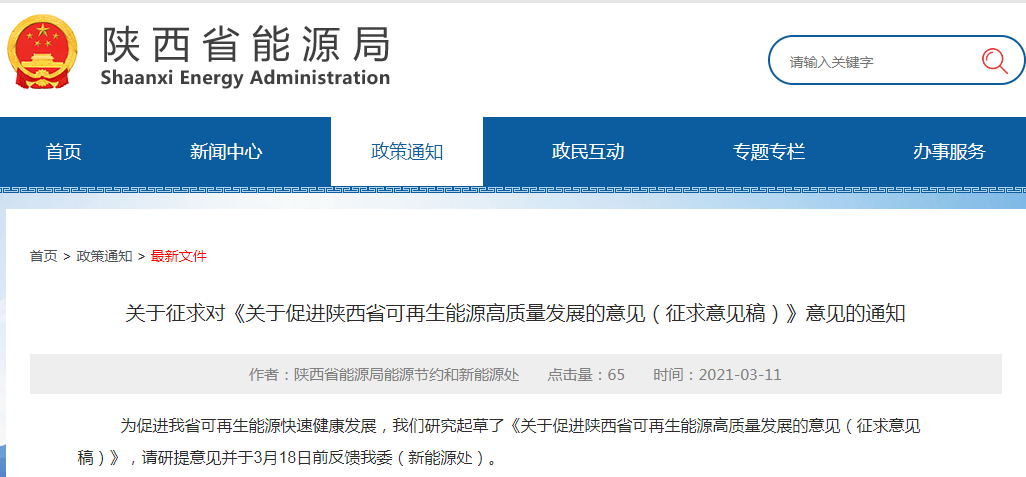Click the author text 陕西省能源局能源节约和新能源处

(384, 375)
